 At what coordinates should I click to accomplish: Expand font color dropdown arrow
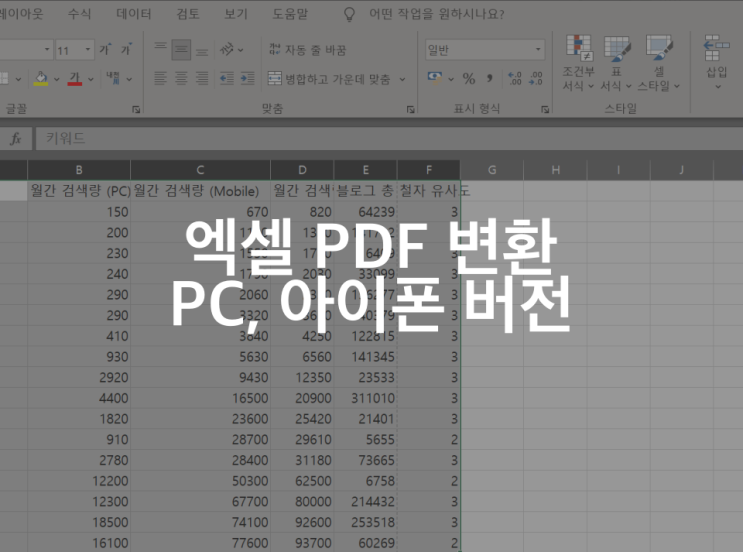[x=91, y=79]
